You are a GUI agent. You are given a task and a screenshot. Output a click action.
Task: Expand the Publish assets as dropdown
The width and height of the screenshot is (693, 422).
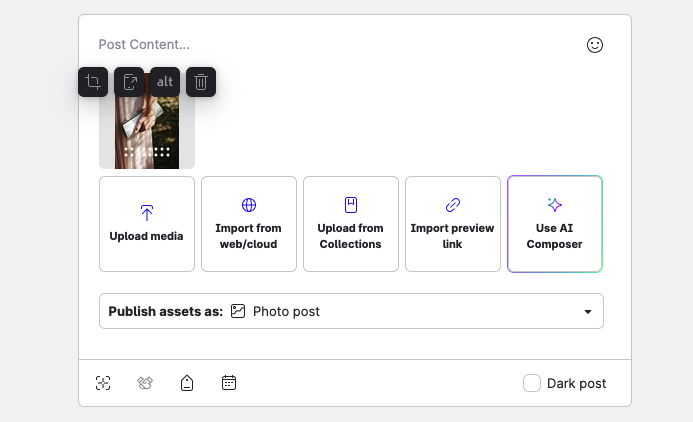(x=351, y=311)
